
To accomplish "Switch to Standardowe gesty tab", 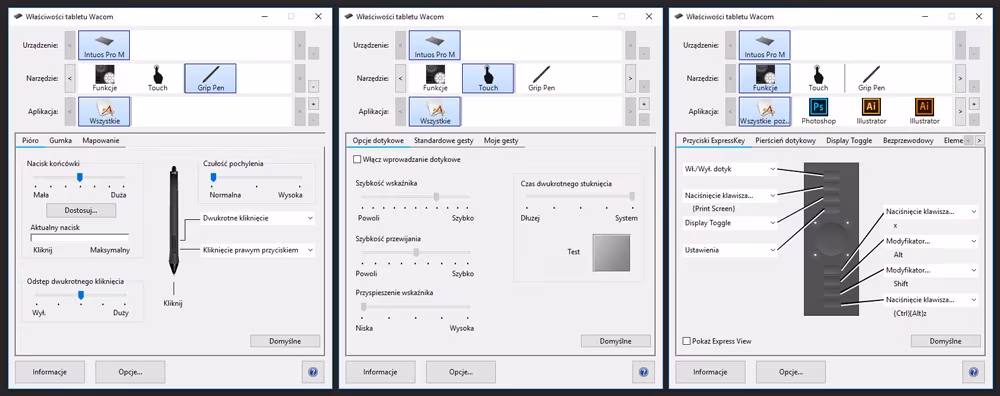I will [x=443, y=140].
